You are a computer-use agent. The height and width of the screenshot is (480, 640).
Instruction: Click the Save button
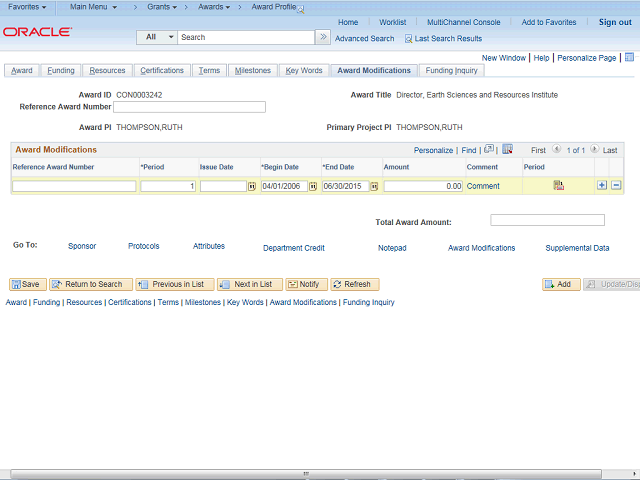(28, 284)
